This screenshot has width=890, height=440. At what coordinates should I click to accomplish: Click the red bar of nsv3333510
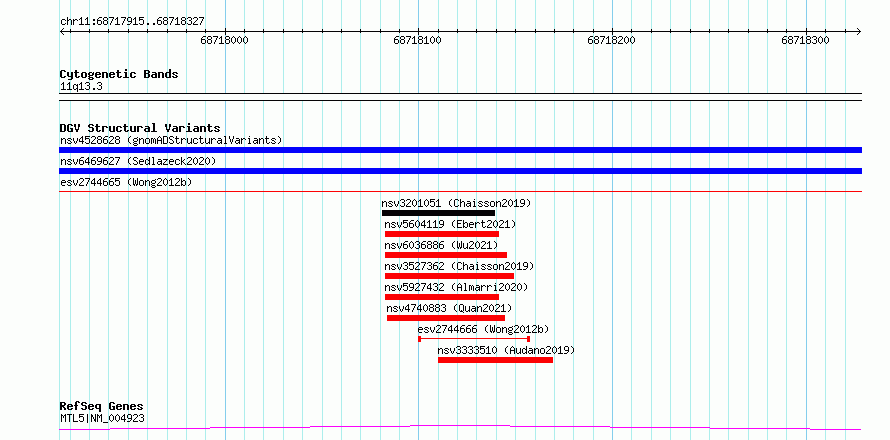[496, 360]
